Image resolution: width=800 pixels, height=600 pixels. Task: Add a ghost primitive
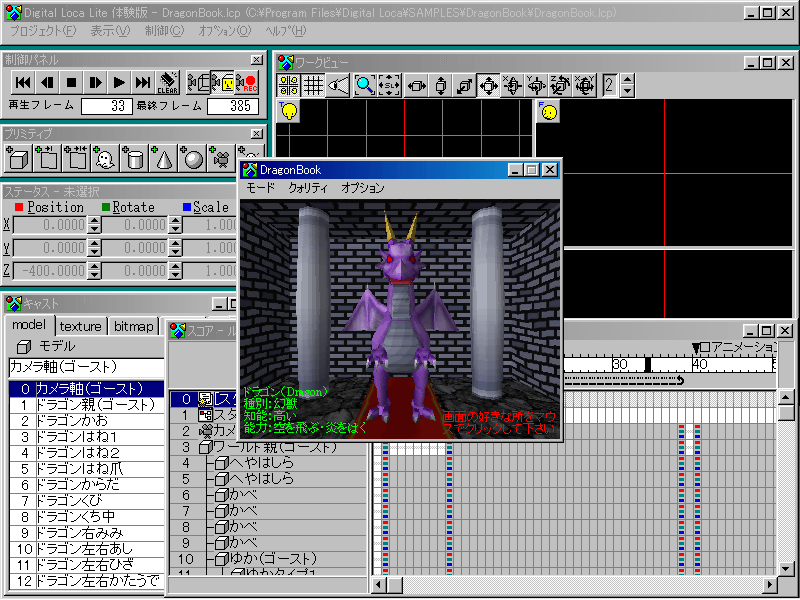coord(105,158)
